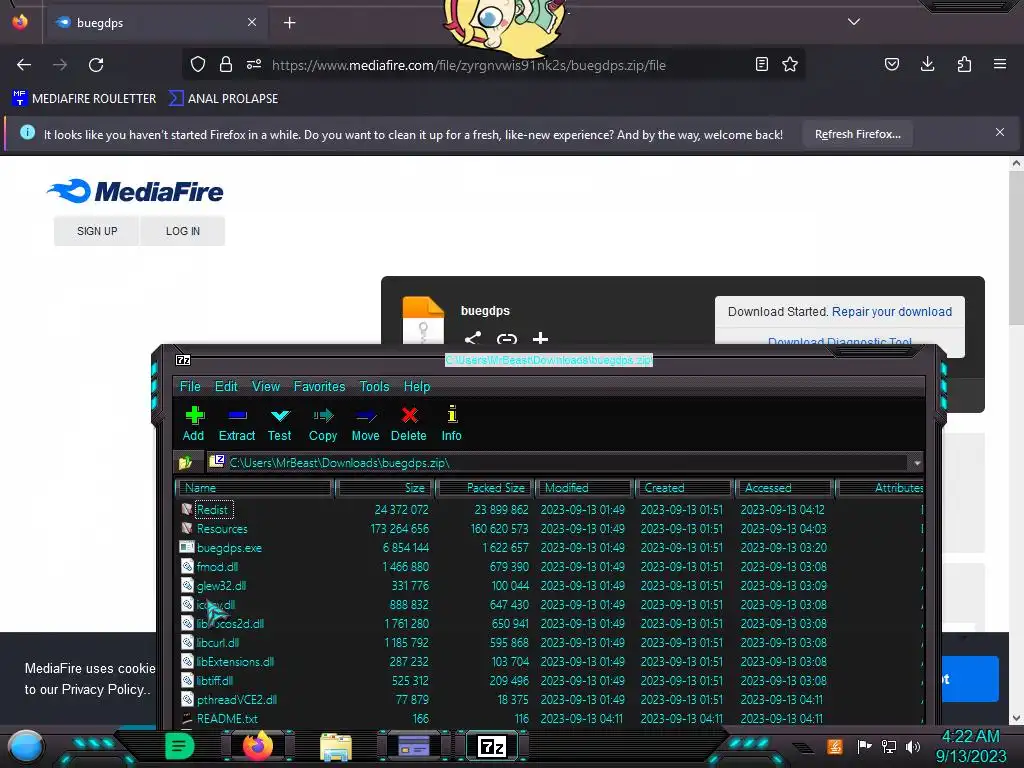Screen dimensions: 1024x768
Task: Open the View menu in 7-Zip
Action: tap(266, 386)
